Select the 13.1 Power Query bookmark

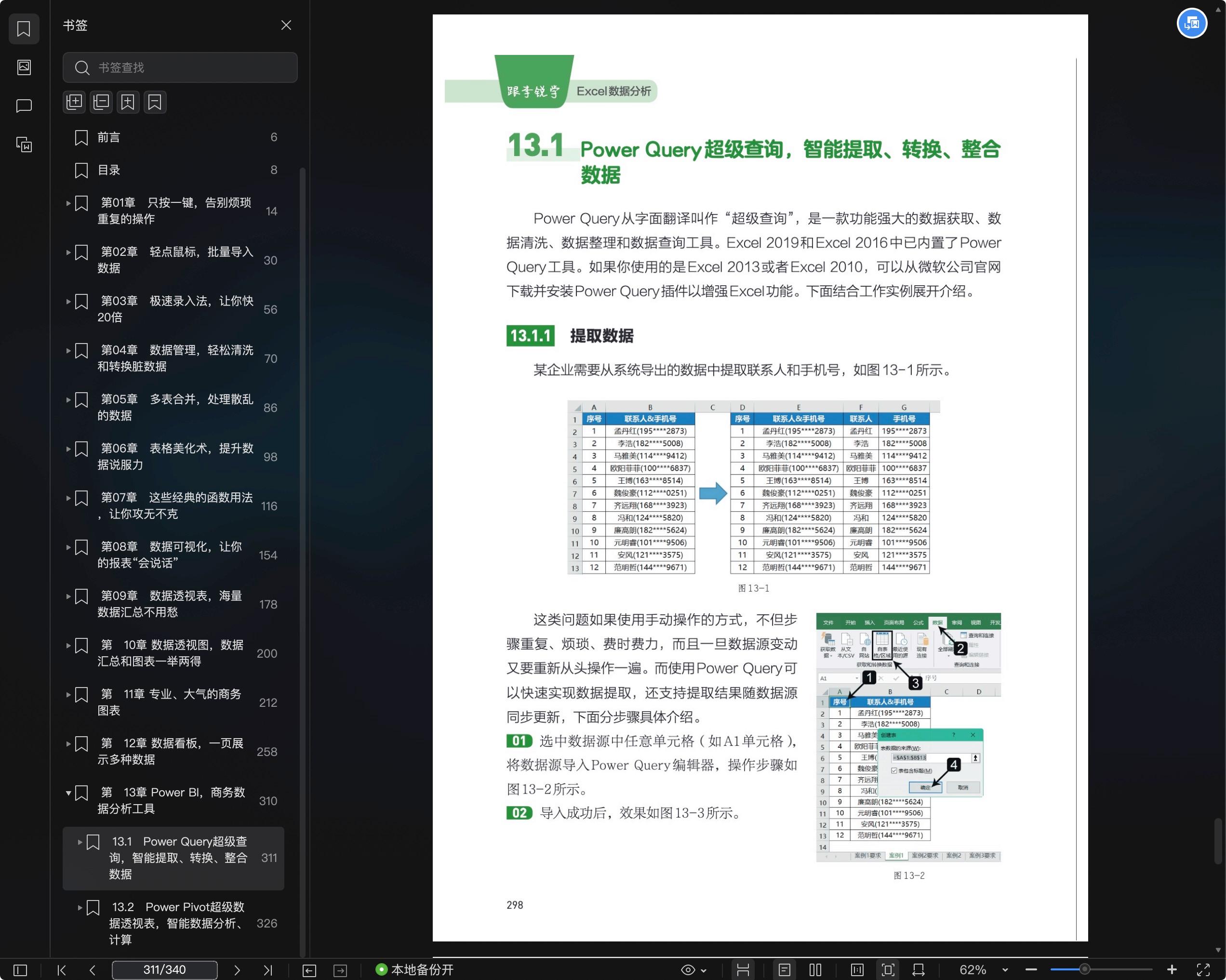(173, 858)
